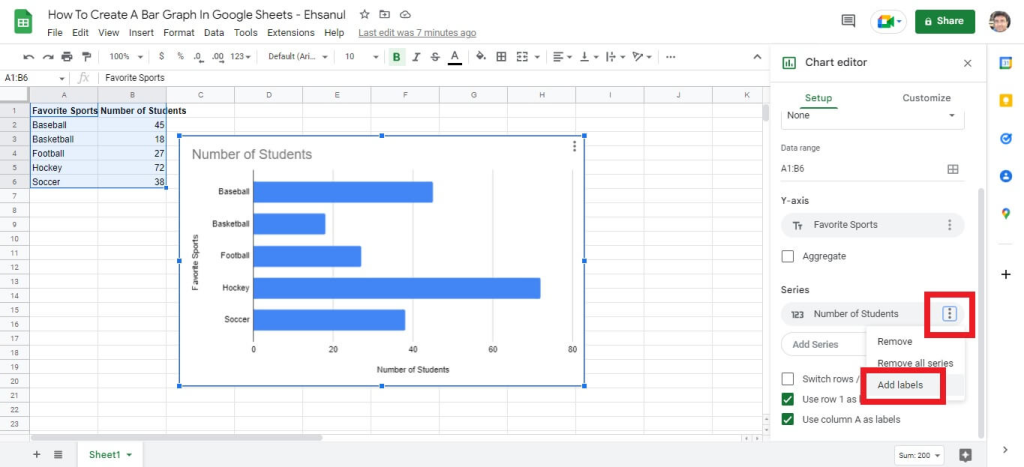Open vertical align dropdown
The image size is (1024, 467).
[x=588, y=57]
